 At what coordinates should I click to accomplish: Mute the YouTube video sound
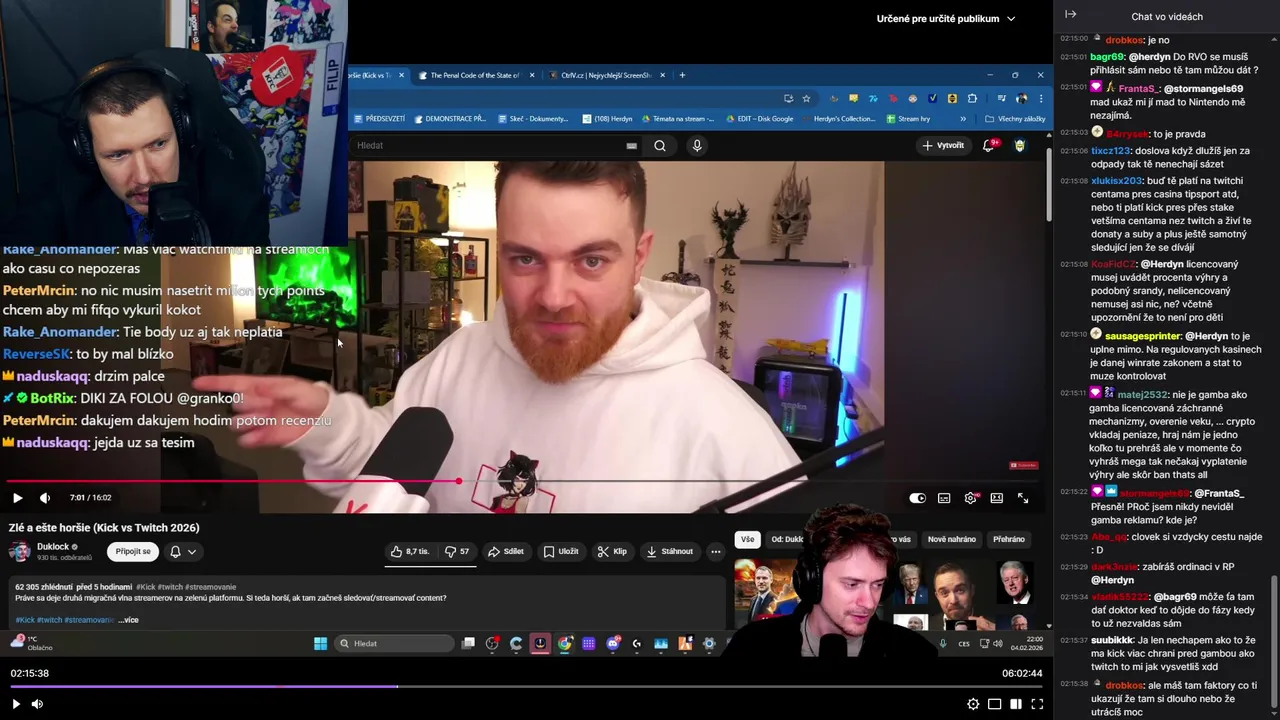[x=45, y=498]
